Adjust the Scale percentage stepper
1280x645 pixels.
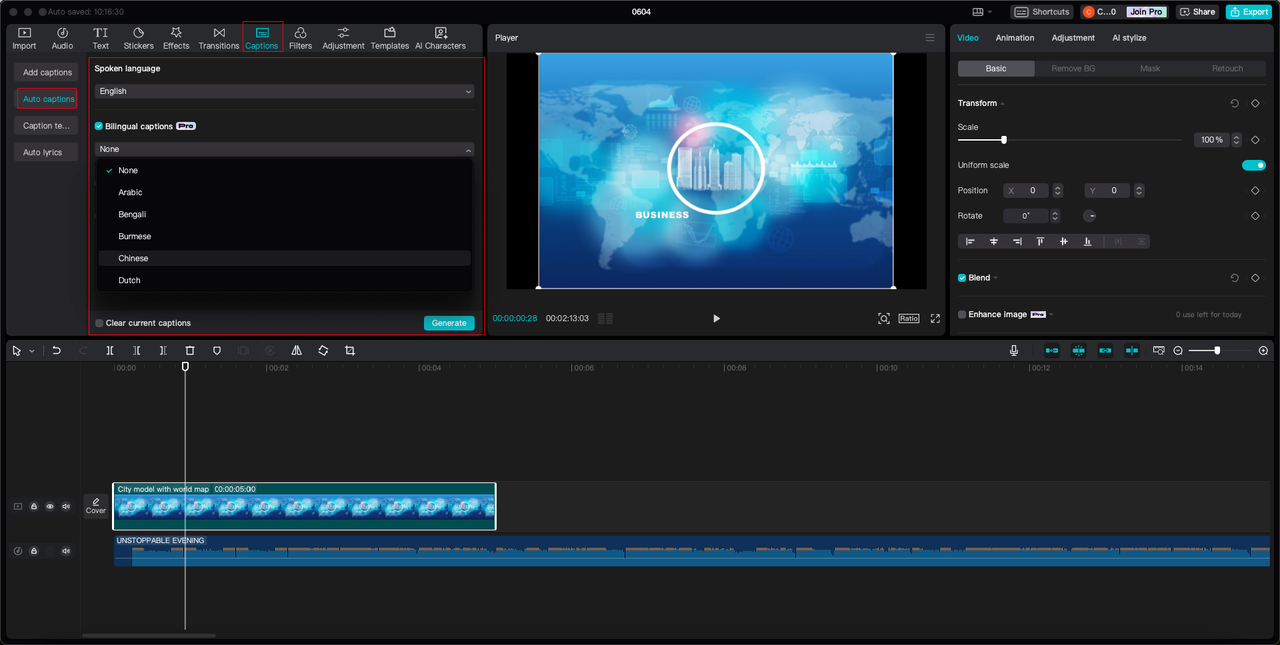point(1237,140)
